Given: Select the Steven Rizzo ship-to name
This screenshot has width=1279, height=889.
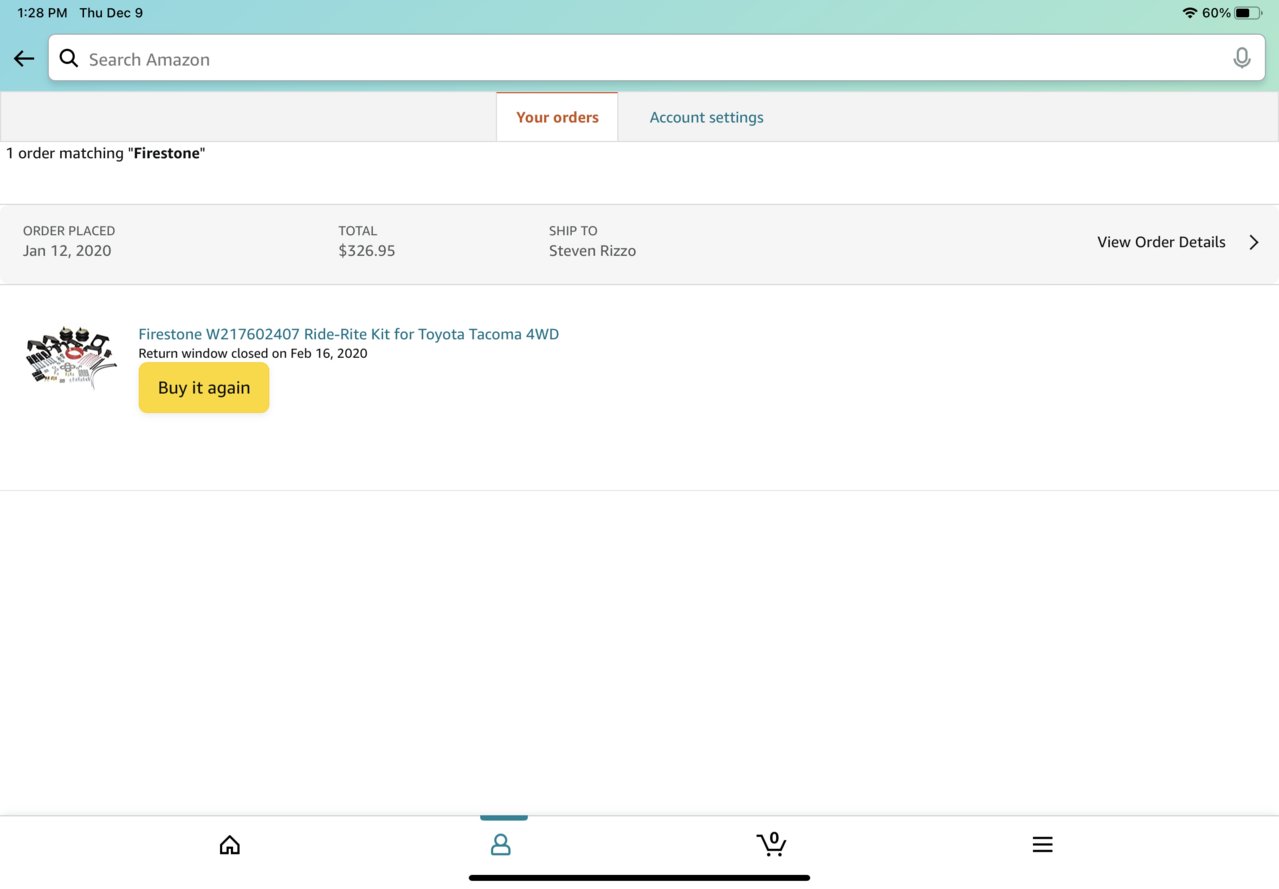Looking at the screenshot, I should pos(592,251).
